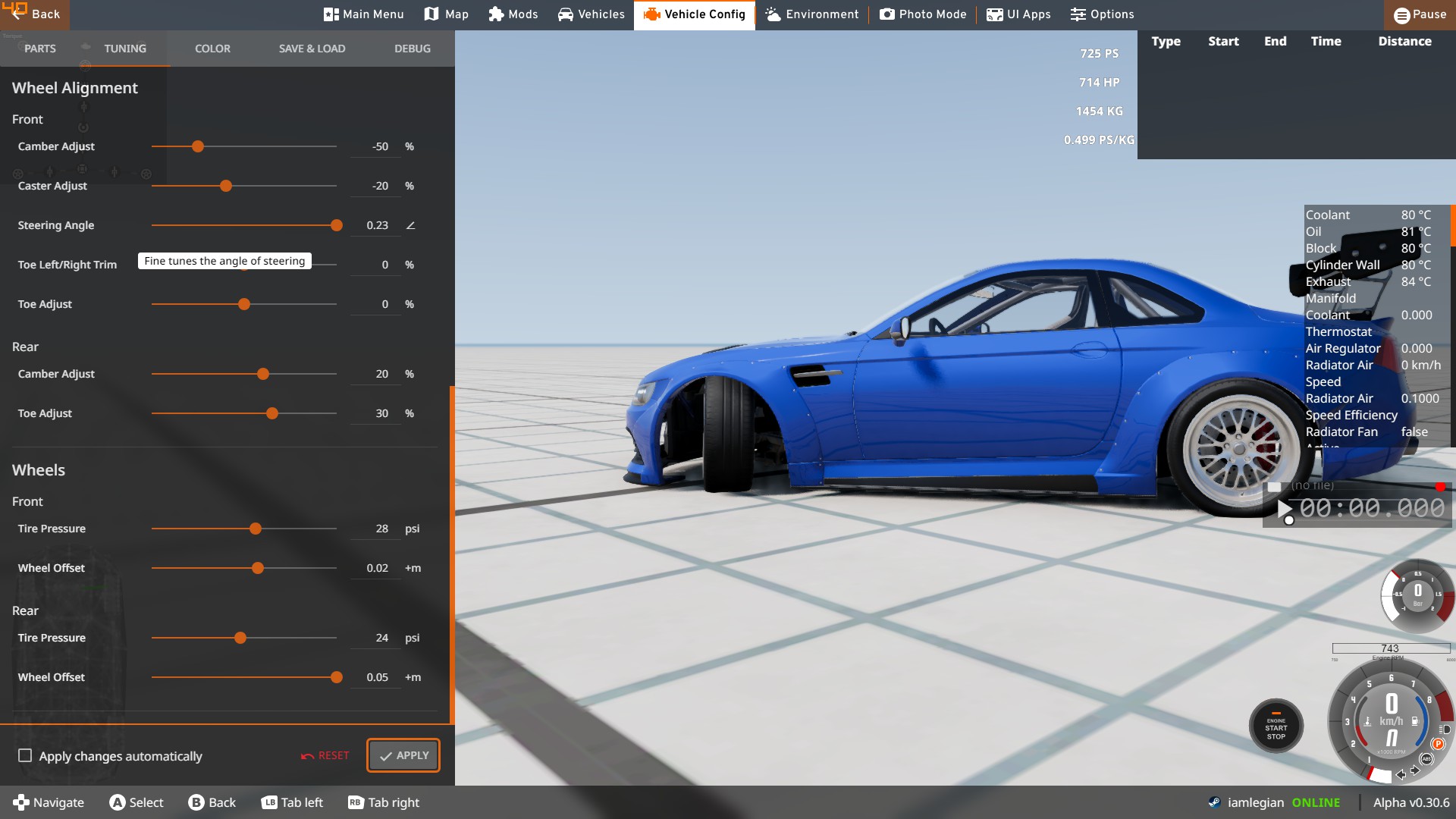
Task: Open the Environment settings menu
Action: (812, 14)
